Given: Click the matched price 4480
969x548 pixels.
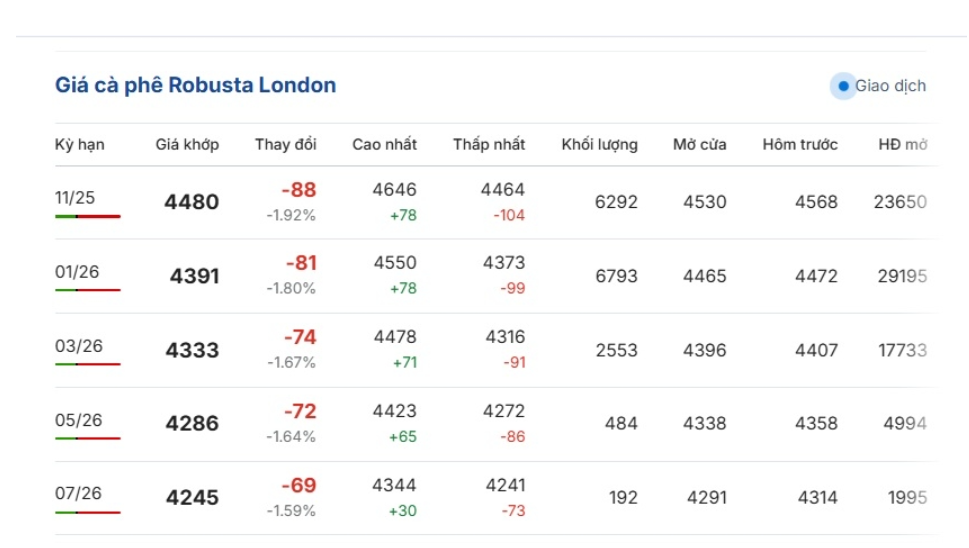Looking at the screenshot, I should (191, 202).
